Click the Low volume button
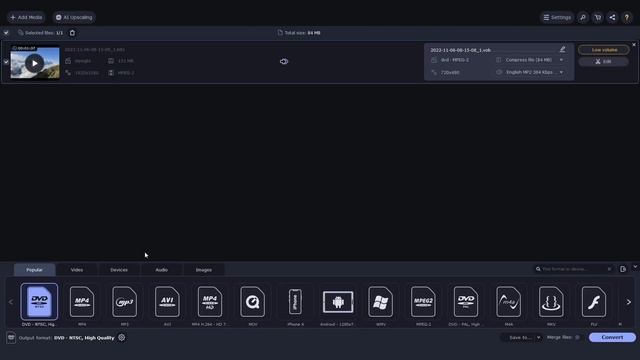Image resolution: width=640 pixels, height=360 pixels. point(604,50)
